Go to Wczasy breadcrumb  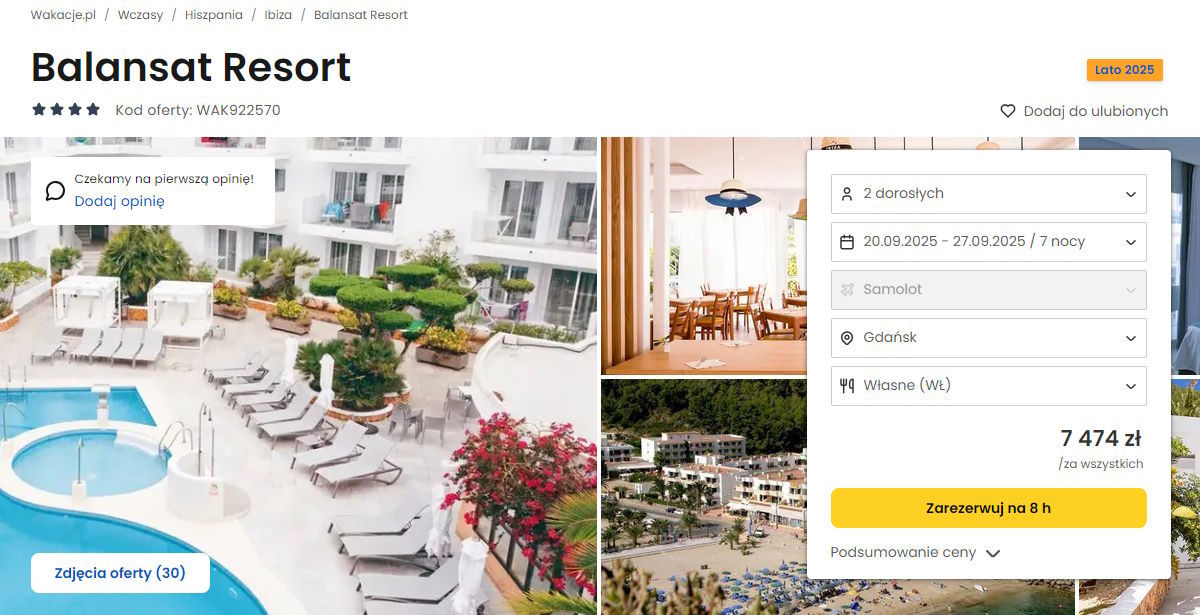click(x=140, y=15)
